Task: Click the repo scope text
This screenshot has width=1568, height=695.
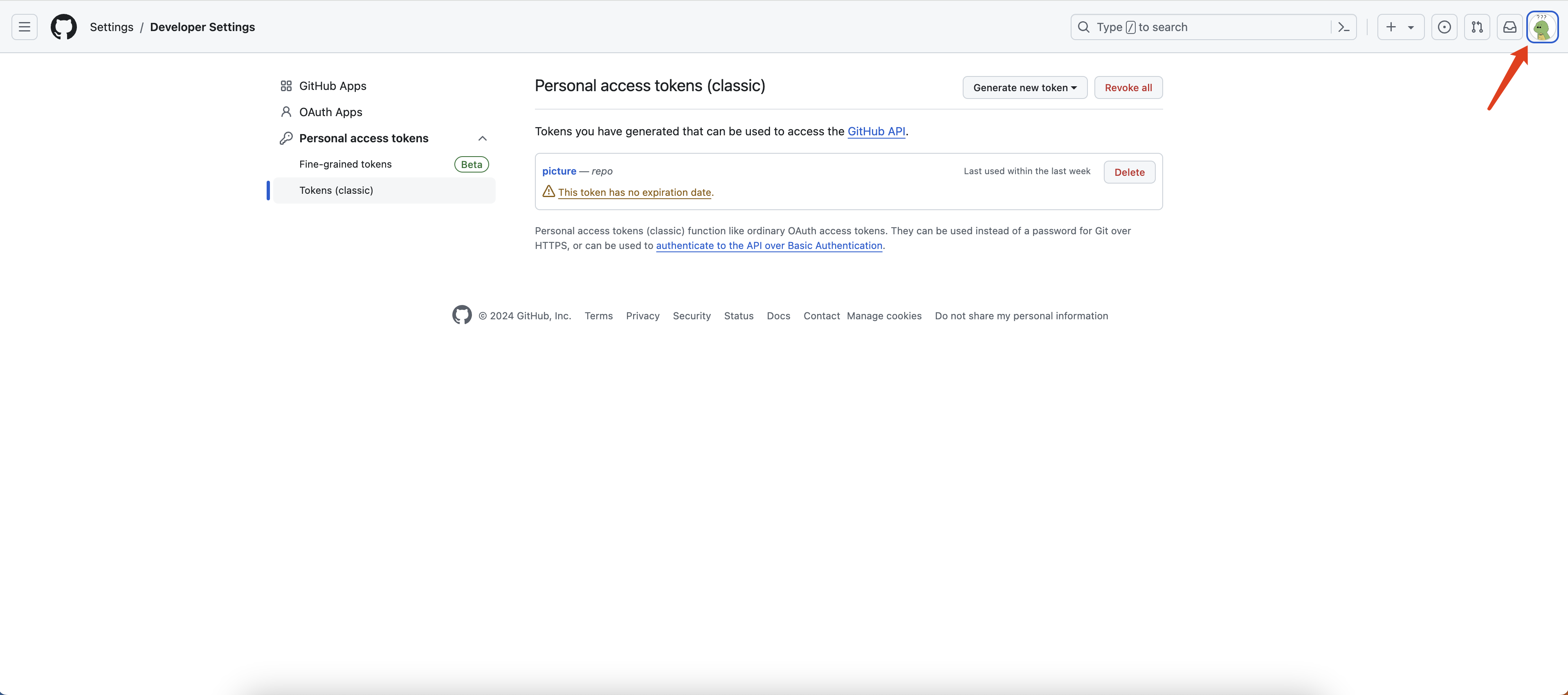Action: click(x=602, y=171)
